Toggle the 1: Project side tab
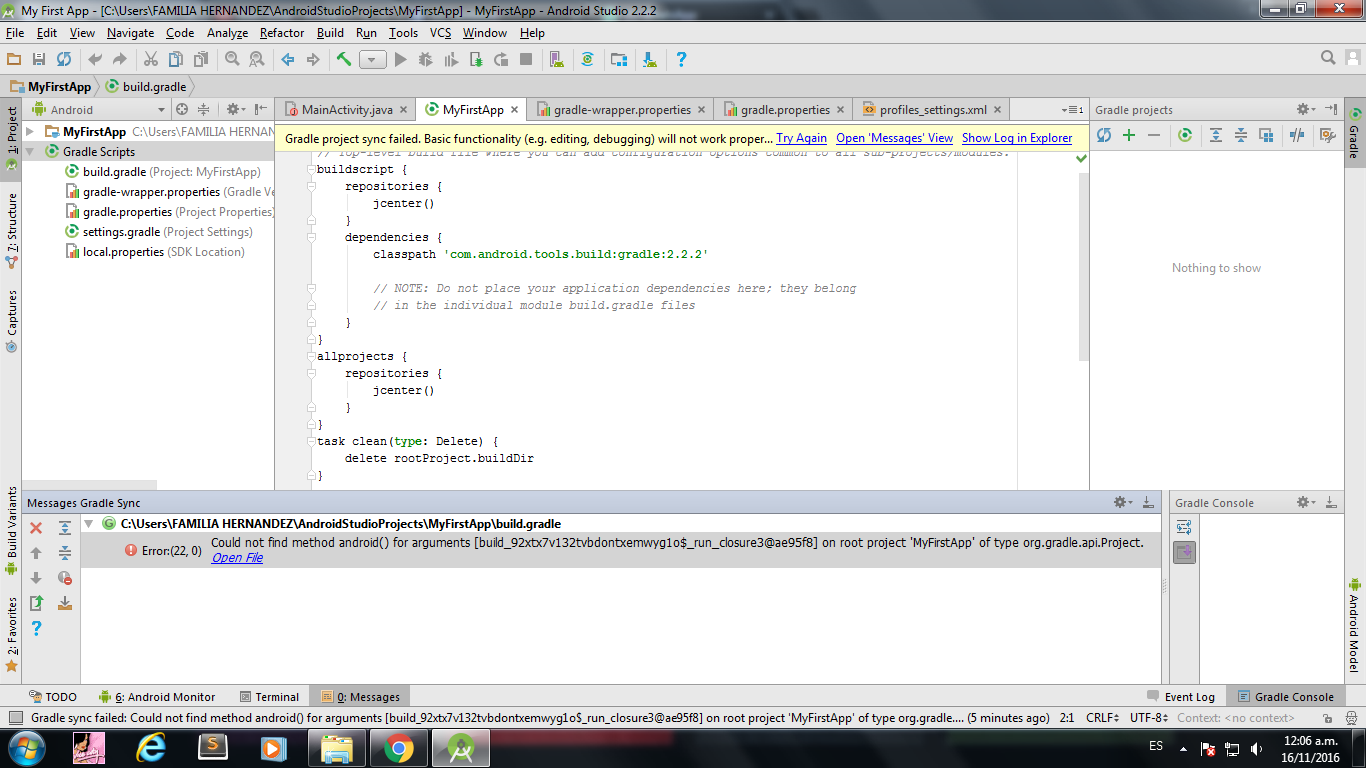Viewport: 1366px width, 768px height. coord(11,137)
